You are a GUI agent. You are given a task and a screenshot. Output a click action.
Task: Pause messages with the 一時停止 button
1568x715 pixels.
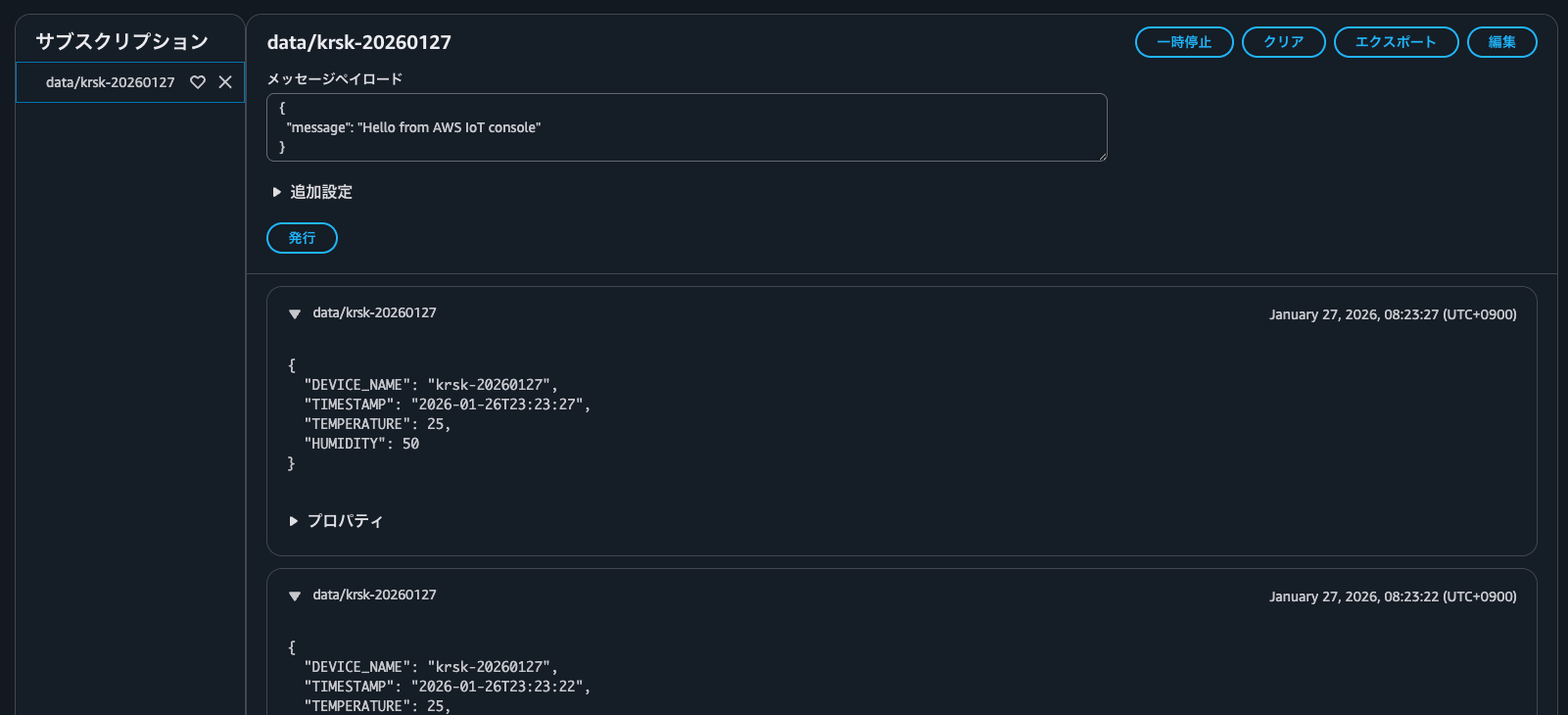1183,42
